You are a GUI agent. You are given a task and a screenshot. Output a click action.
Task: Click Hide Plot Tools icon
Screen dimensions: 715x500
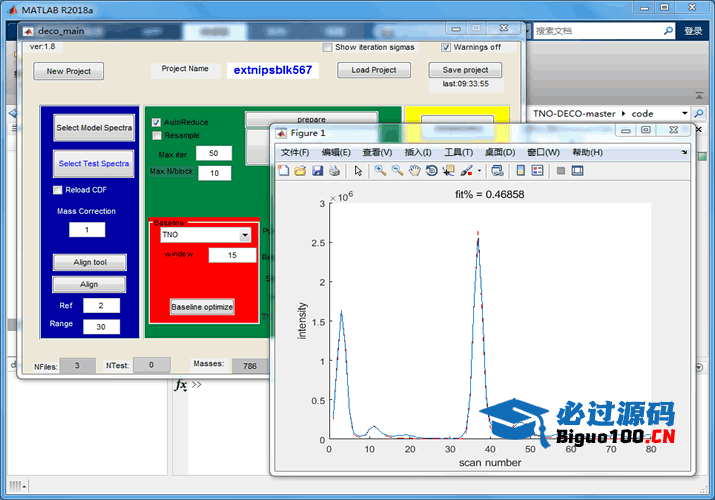coord(561,171)
